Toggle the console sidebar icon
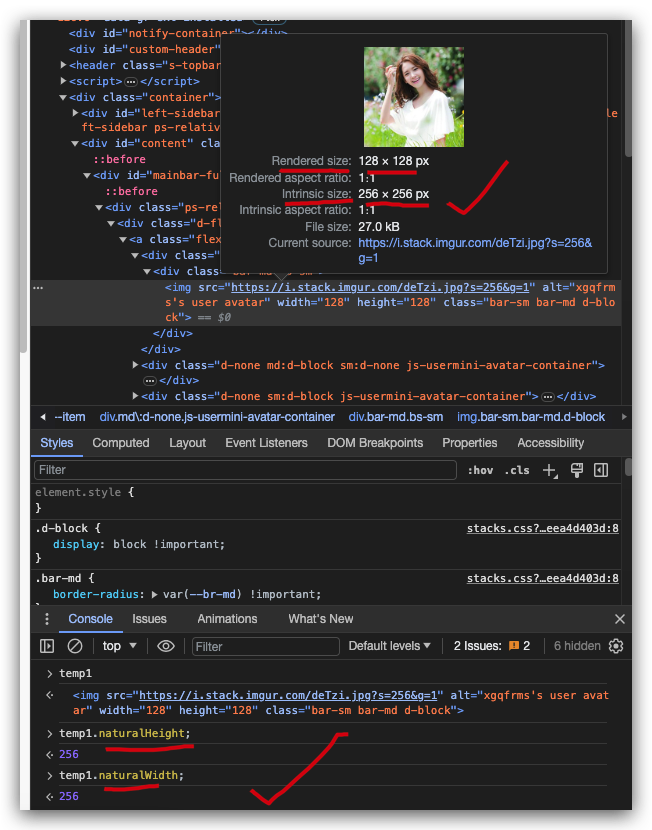 (47, 646)
